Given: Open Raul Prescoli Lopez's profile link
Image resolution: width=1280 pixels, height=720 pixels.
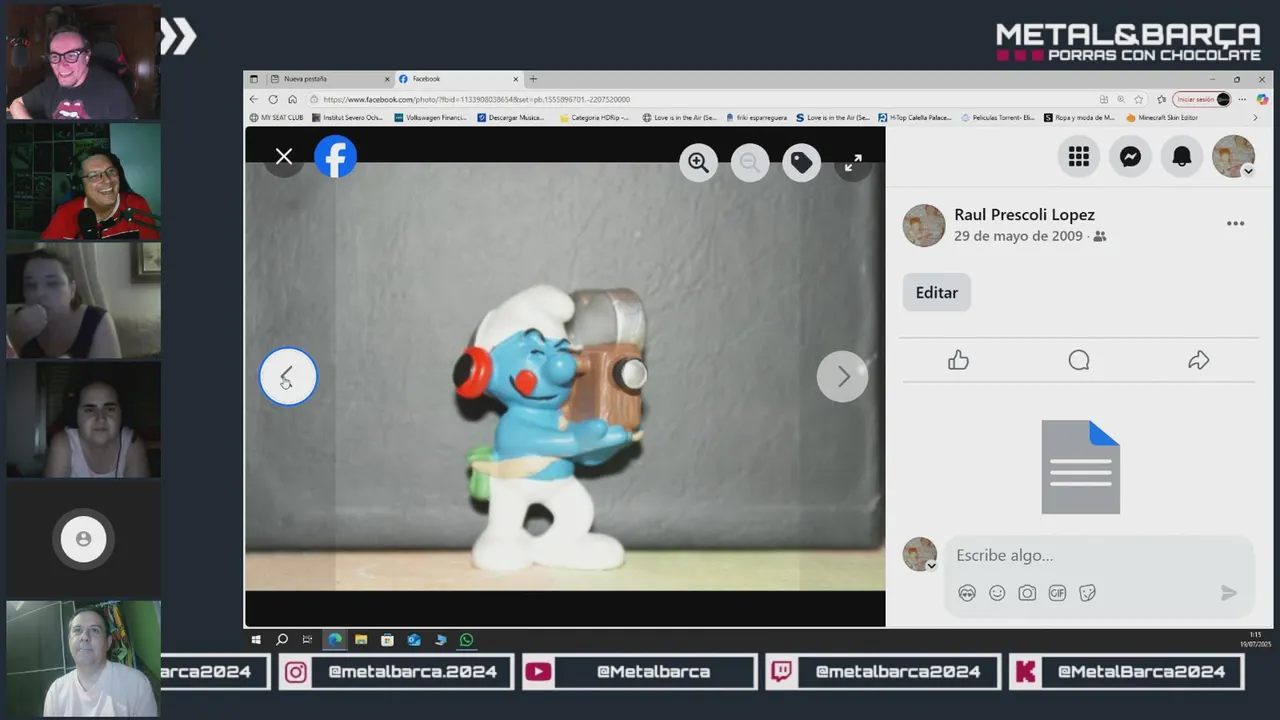Looking at the screenshot, I should click(1024, 214).
